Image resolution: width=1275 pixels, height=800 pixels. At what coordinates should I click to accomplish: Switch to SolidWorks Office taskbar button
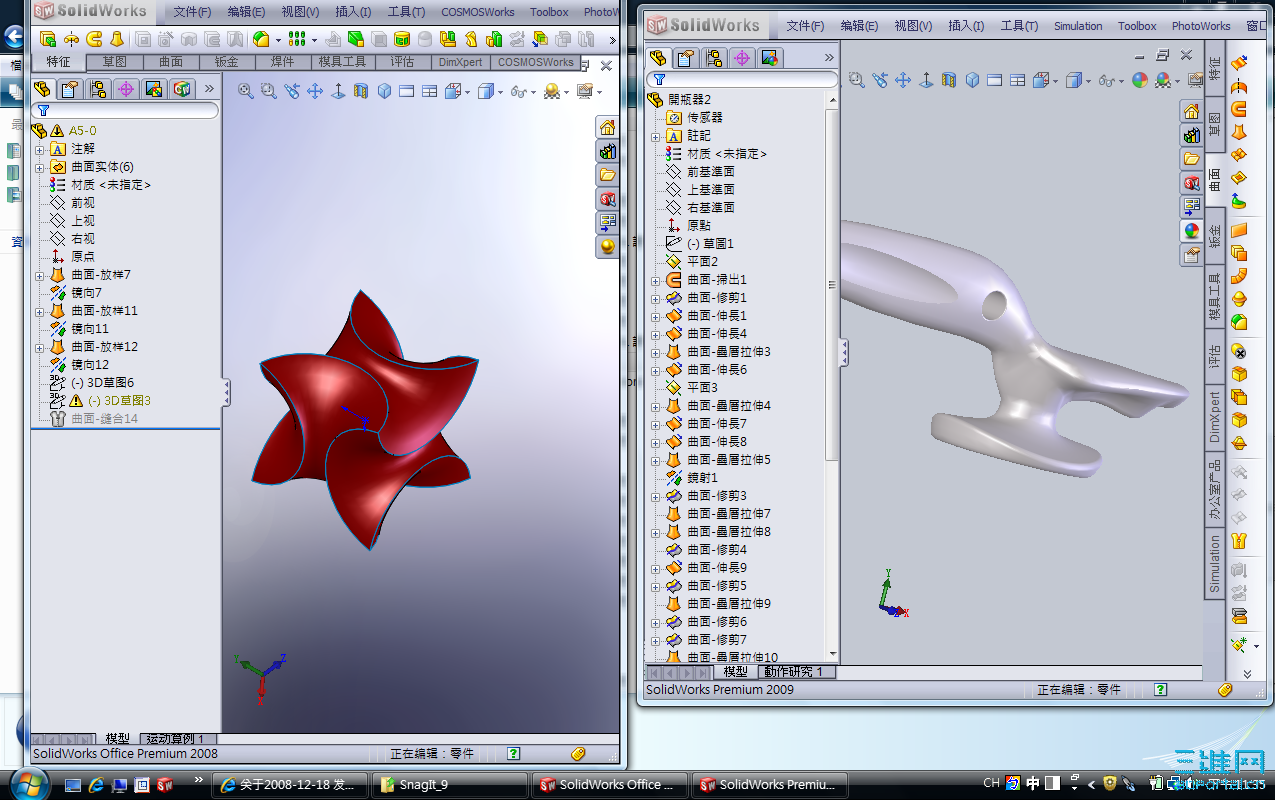click(x=611, y=785)
